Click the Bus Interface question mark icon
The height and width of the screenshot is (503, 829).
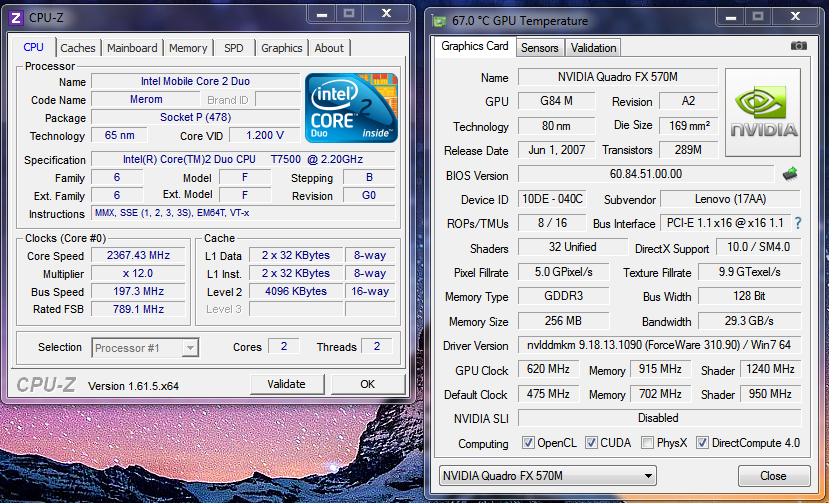[798, 223]
